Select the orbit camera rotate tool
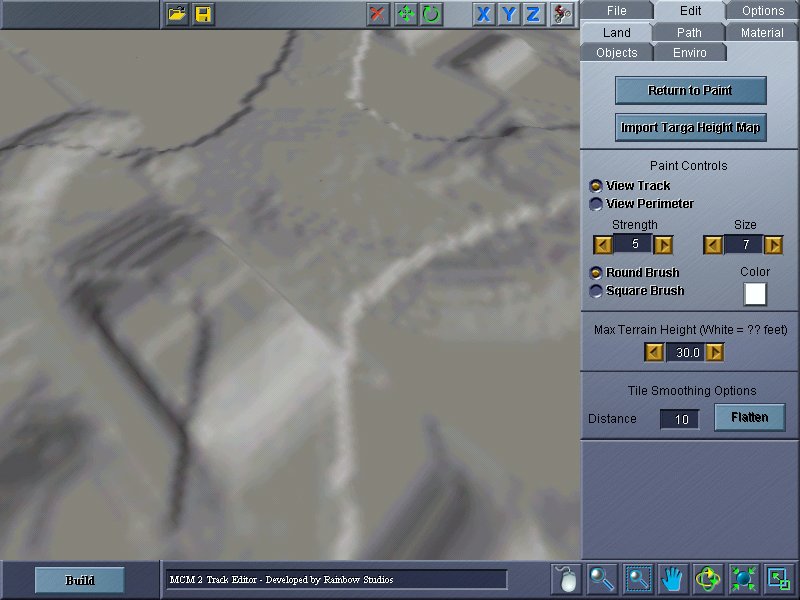The height and width of the screenshot is (600, 800). coord(708,579)
